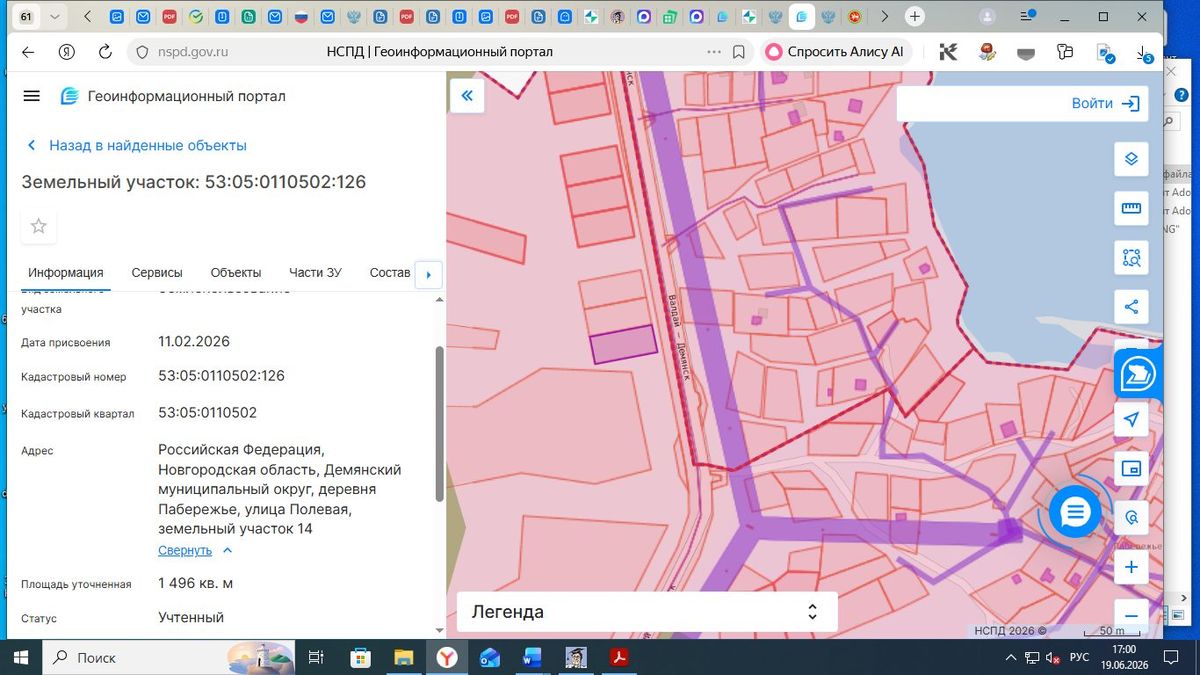This screenshot has height=675, width=1200.
Task: Click panel scrollbar down arrow
Action: (x=438, y=631)
